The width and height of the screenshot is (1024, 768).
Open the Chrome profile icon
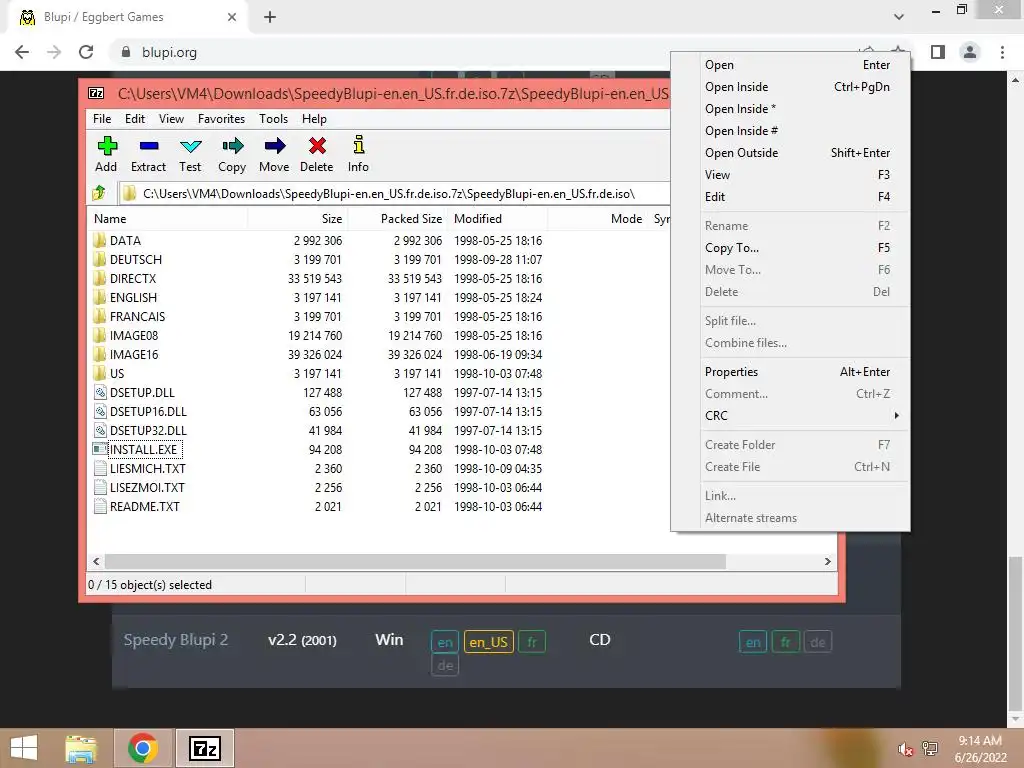coord(970,52)
